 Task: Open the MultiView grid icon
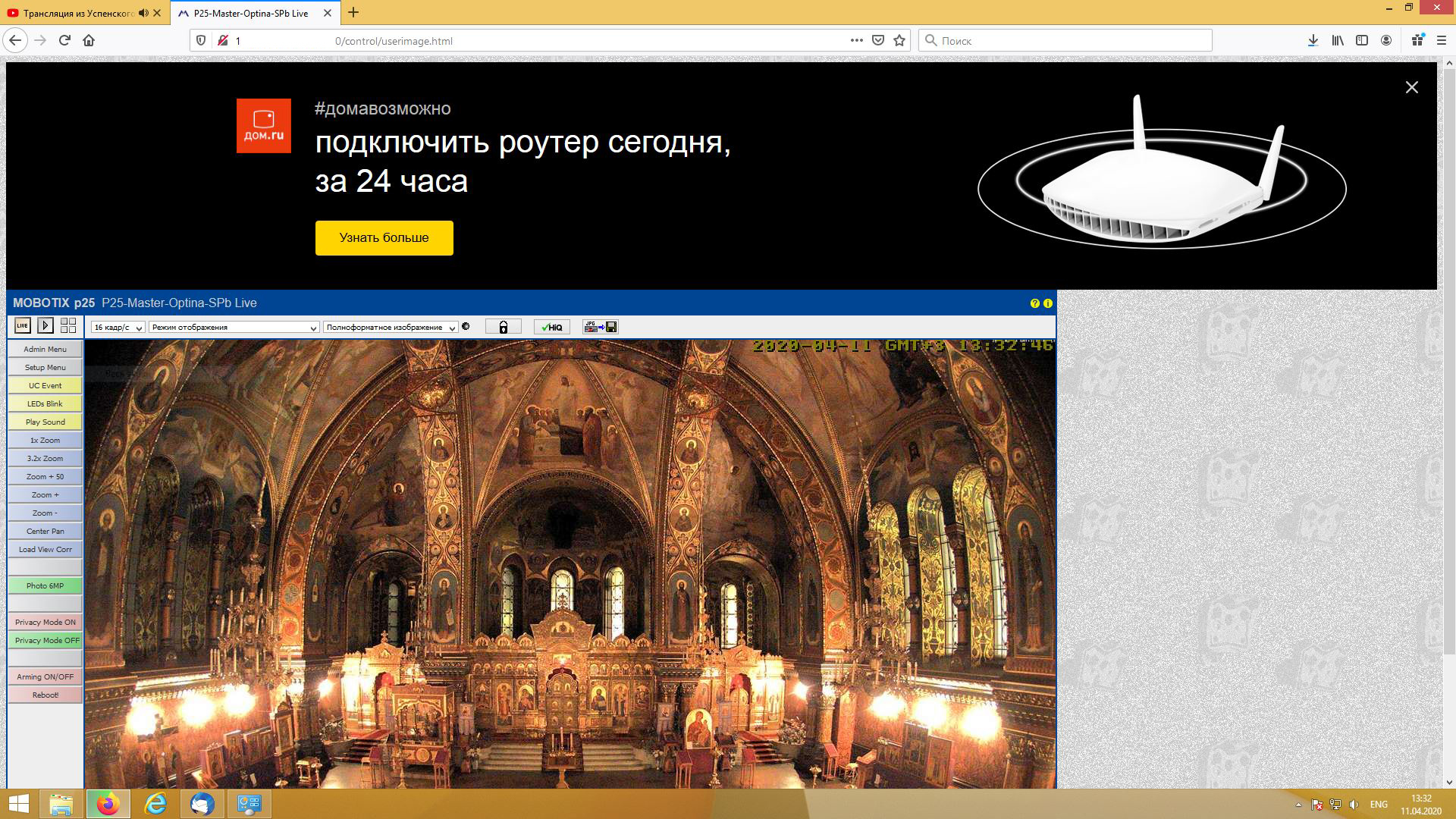[68, 326]
